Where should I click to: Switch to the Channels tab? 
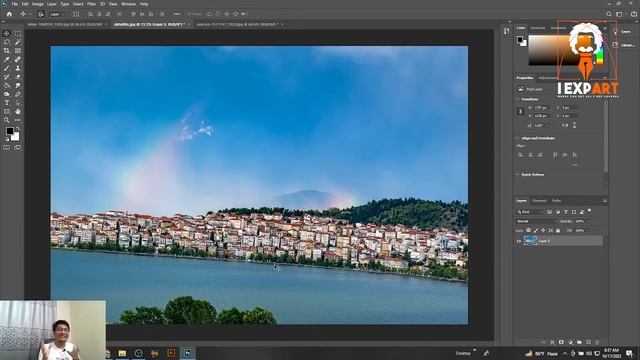539,201
